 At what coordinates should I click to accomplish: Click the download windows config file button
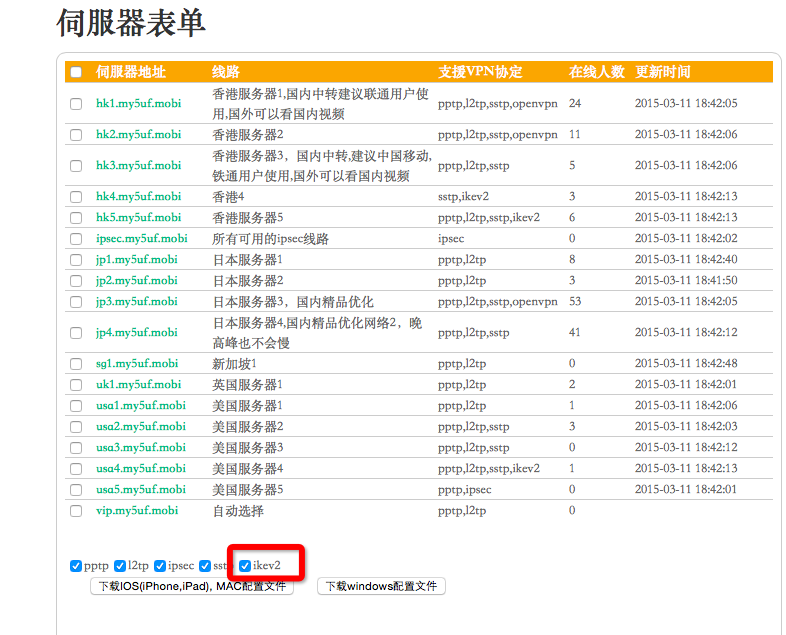[x=381, y=587]
